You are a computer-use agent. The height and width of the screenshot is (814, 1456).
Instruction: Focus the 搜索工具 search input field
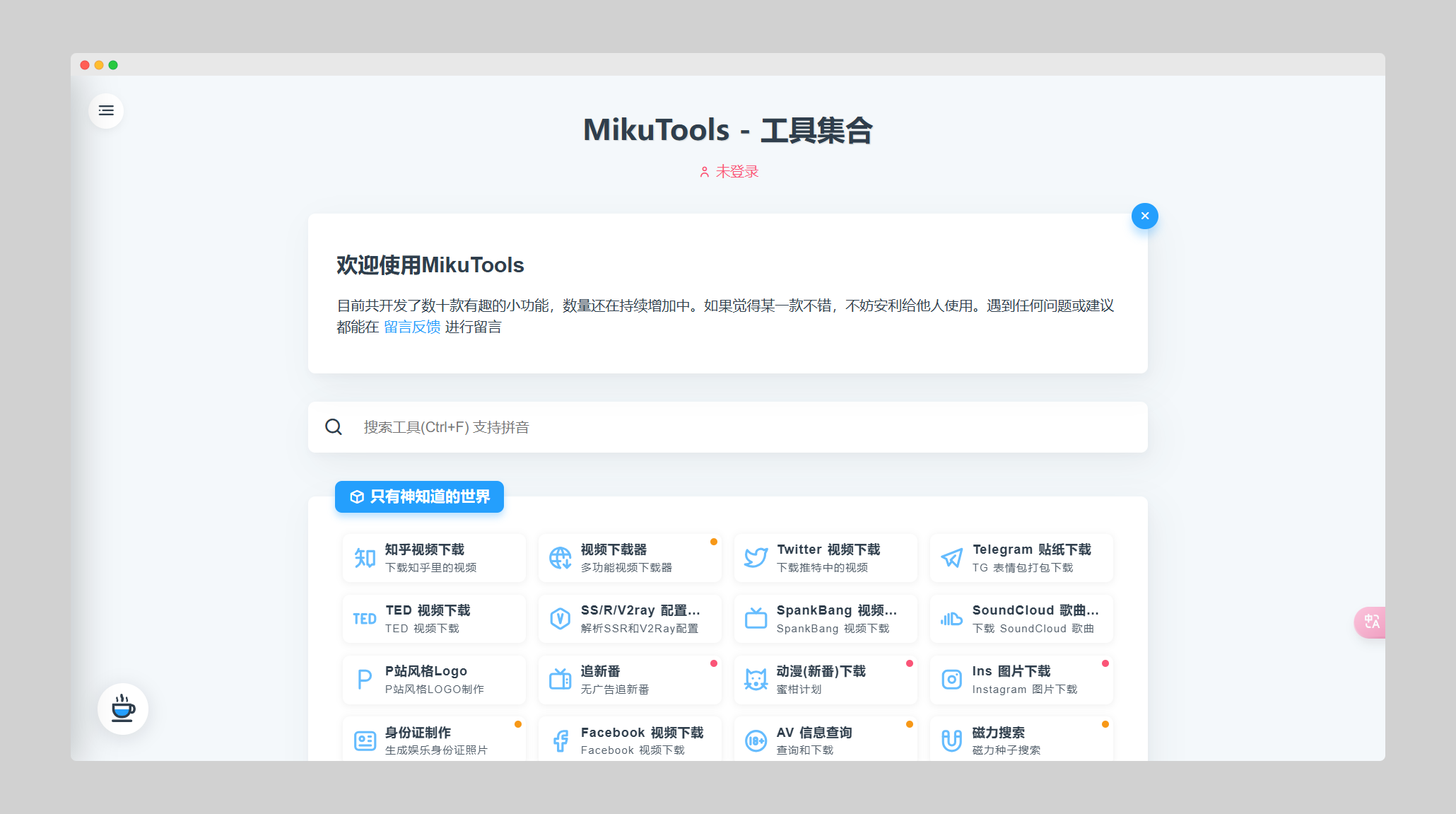(x=728, y=427)
